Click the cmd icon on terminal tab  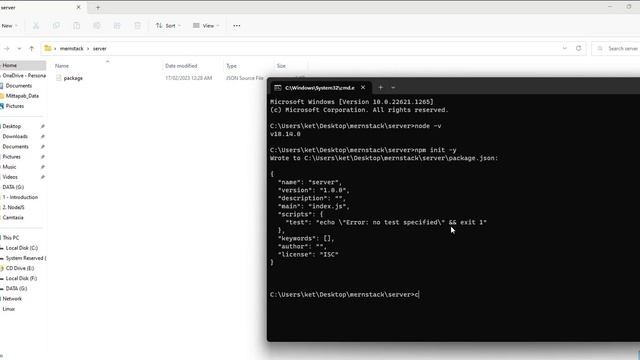278,88
